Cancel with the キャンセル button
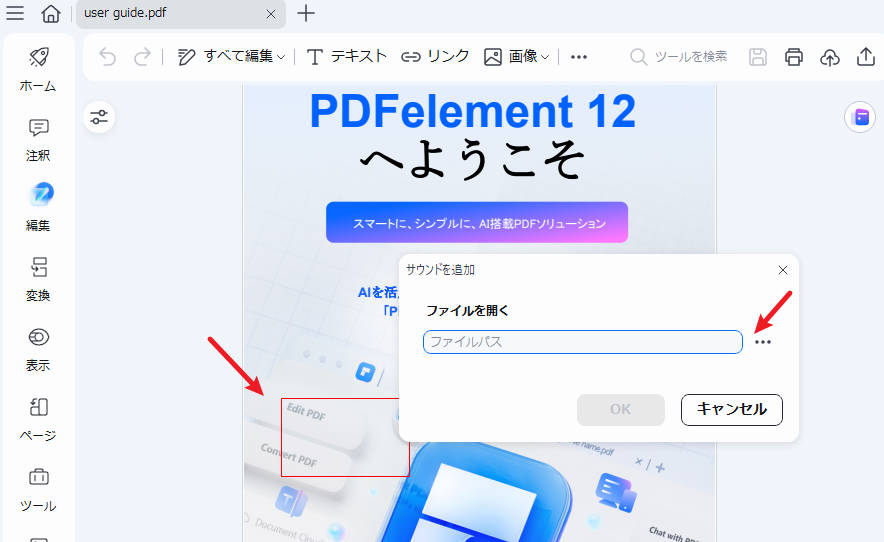This screenshot has height=542, width=884. pos(732,409)
